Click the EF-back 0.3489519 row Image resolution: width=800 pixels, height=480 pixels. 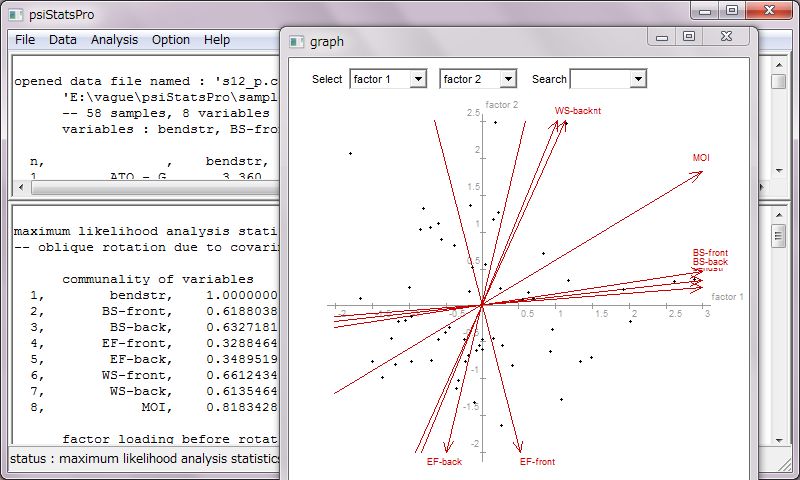click(x=154, y=359)
